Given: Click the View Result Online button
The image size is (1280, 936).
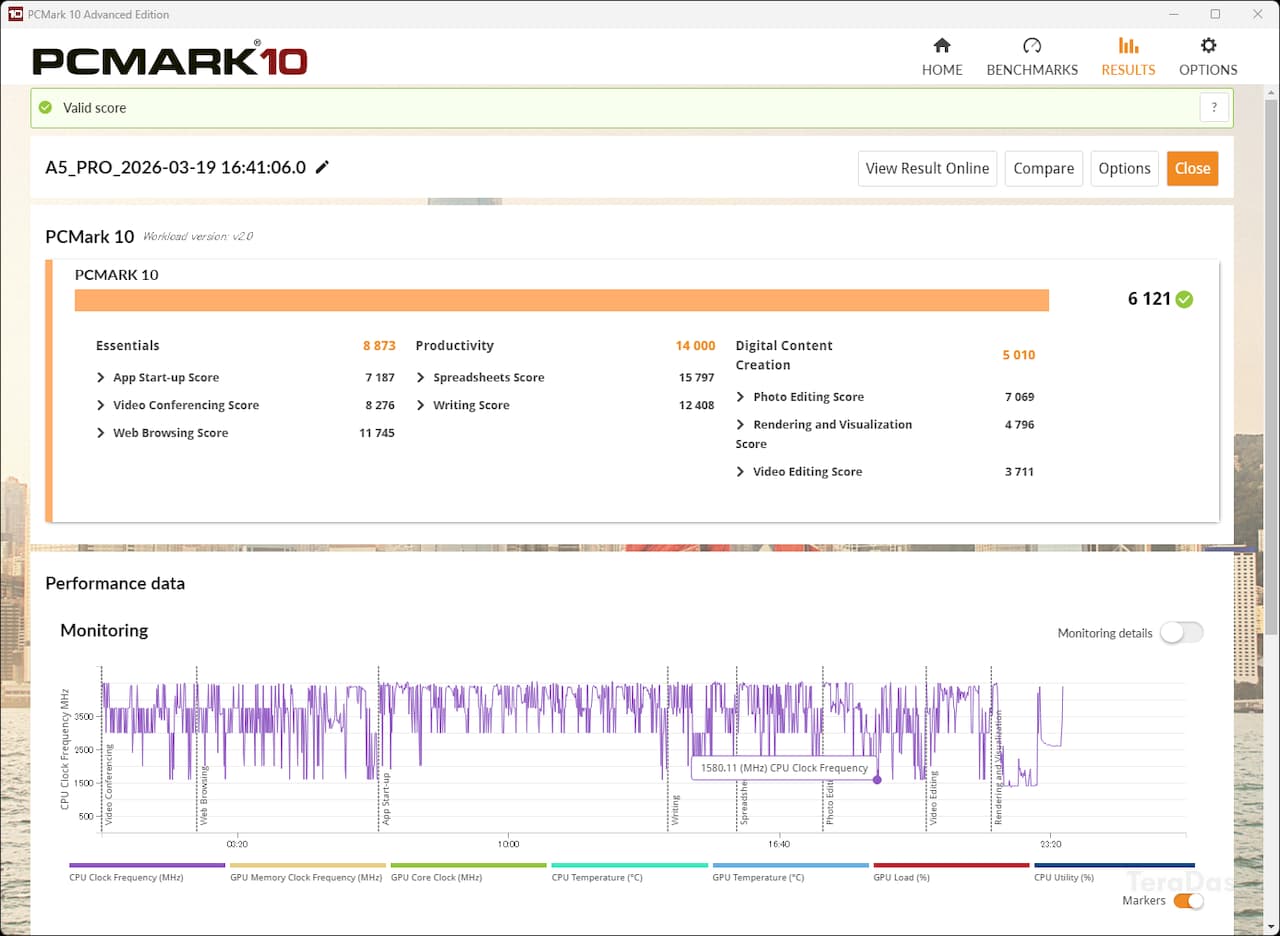Looking at the screenshot, I should (927, 168).
